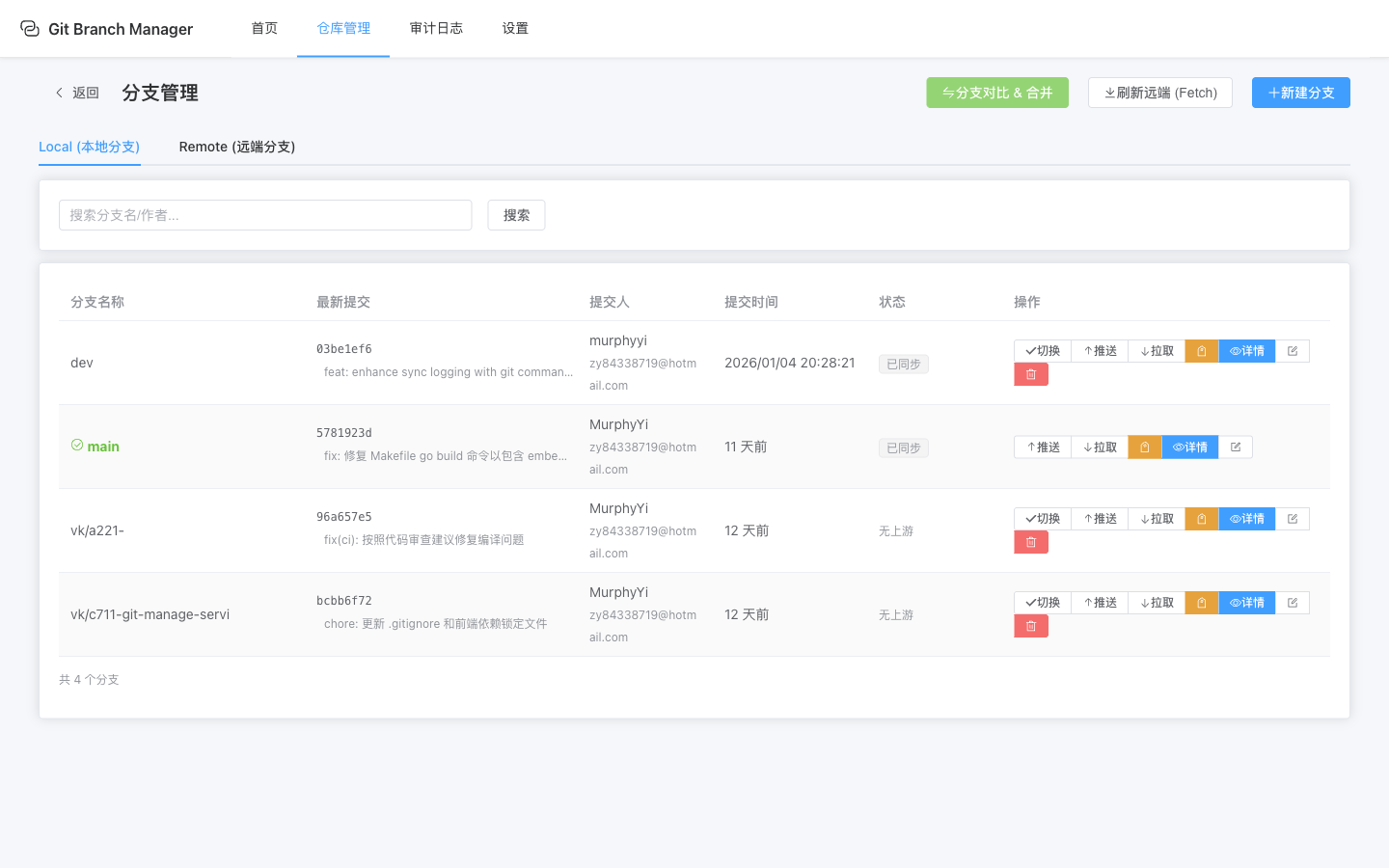Open 详情 eye icon for the dev branch
This screenshot has height=868, width=1389.
(x=1247, y=350)
